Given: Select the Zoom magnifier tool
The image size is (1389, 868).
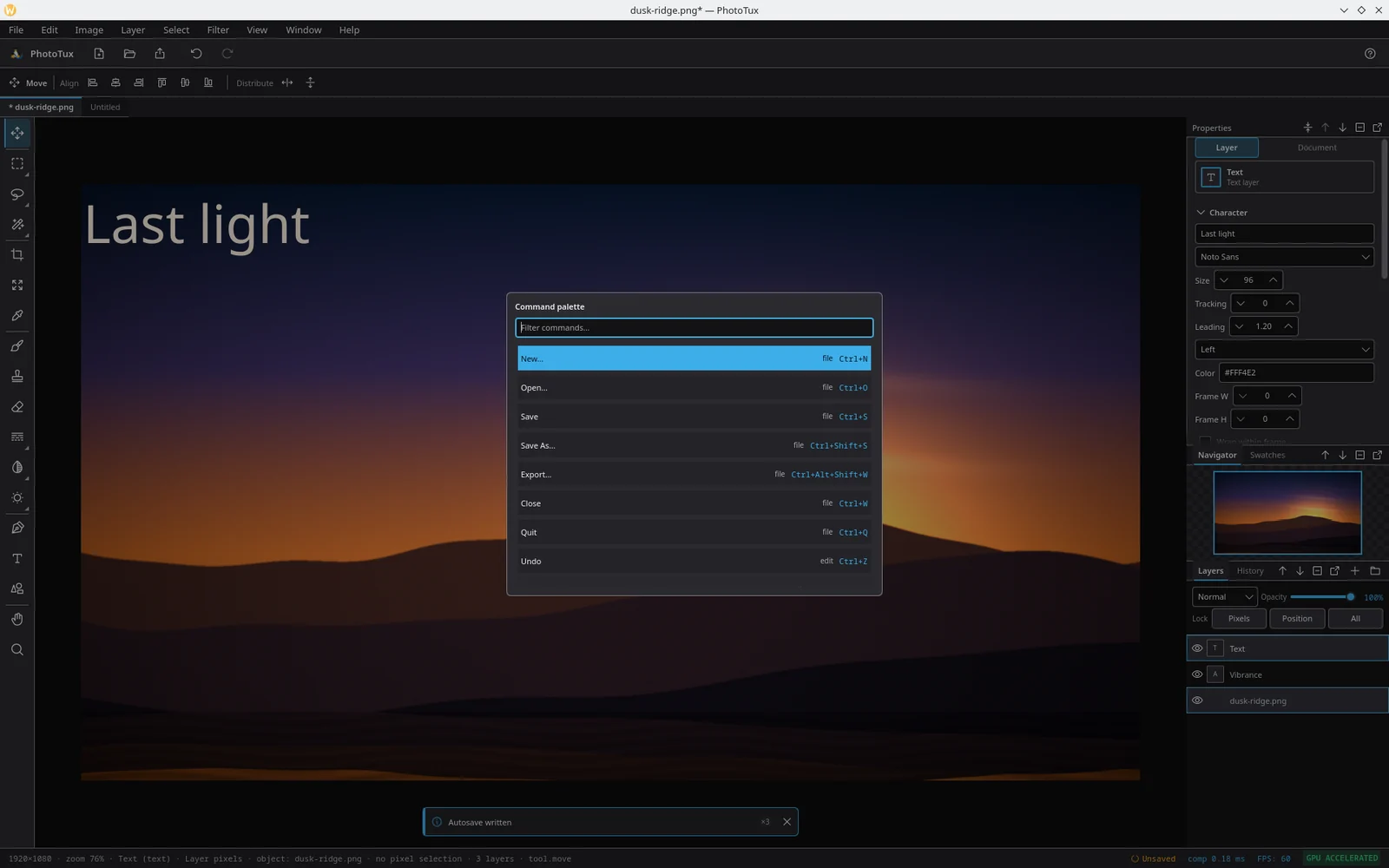Looking at the screenshot, I should (x=17, y=650).
